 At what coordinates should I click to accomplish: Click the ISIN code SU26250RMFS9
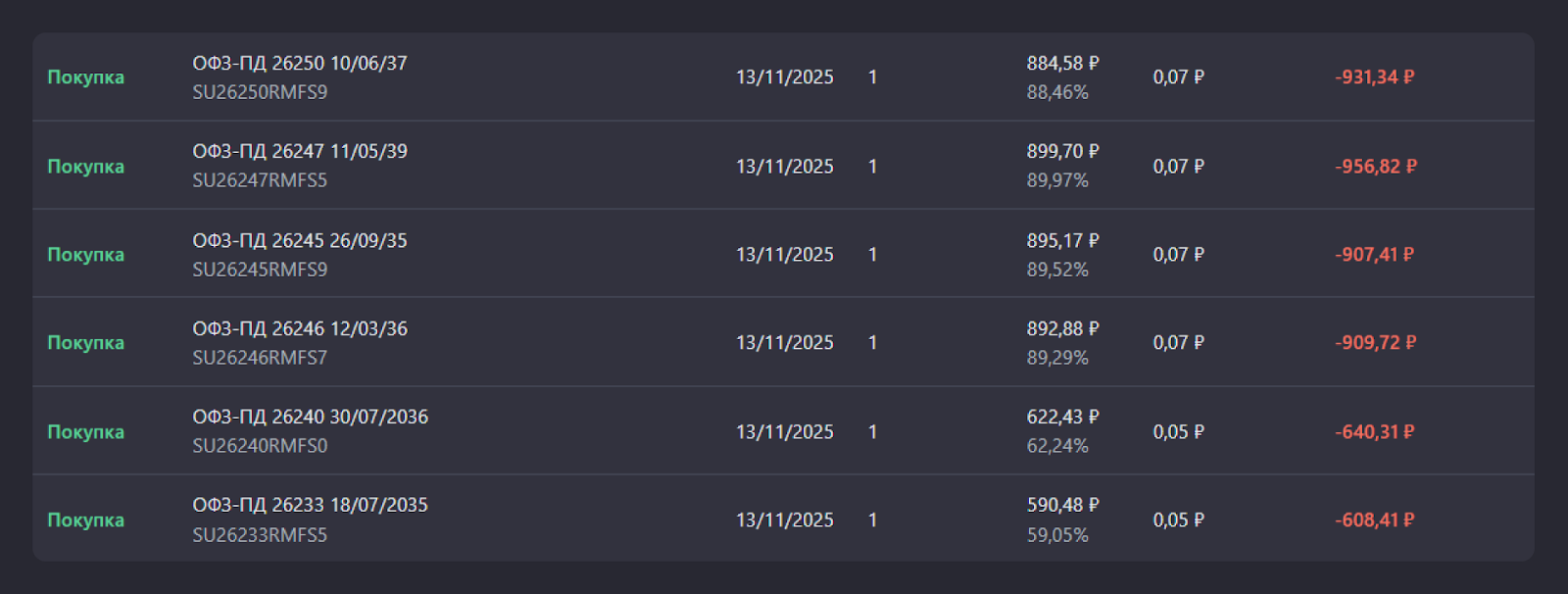click(260, 92)
